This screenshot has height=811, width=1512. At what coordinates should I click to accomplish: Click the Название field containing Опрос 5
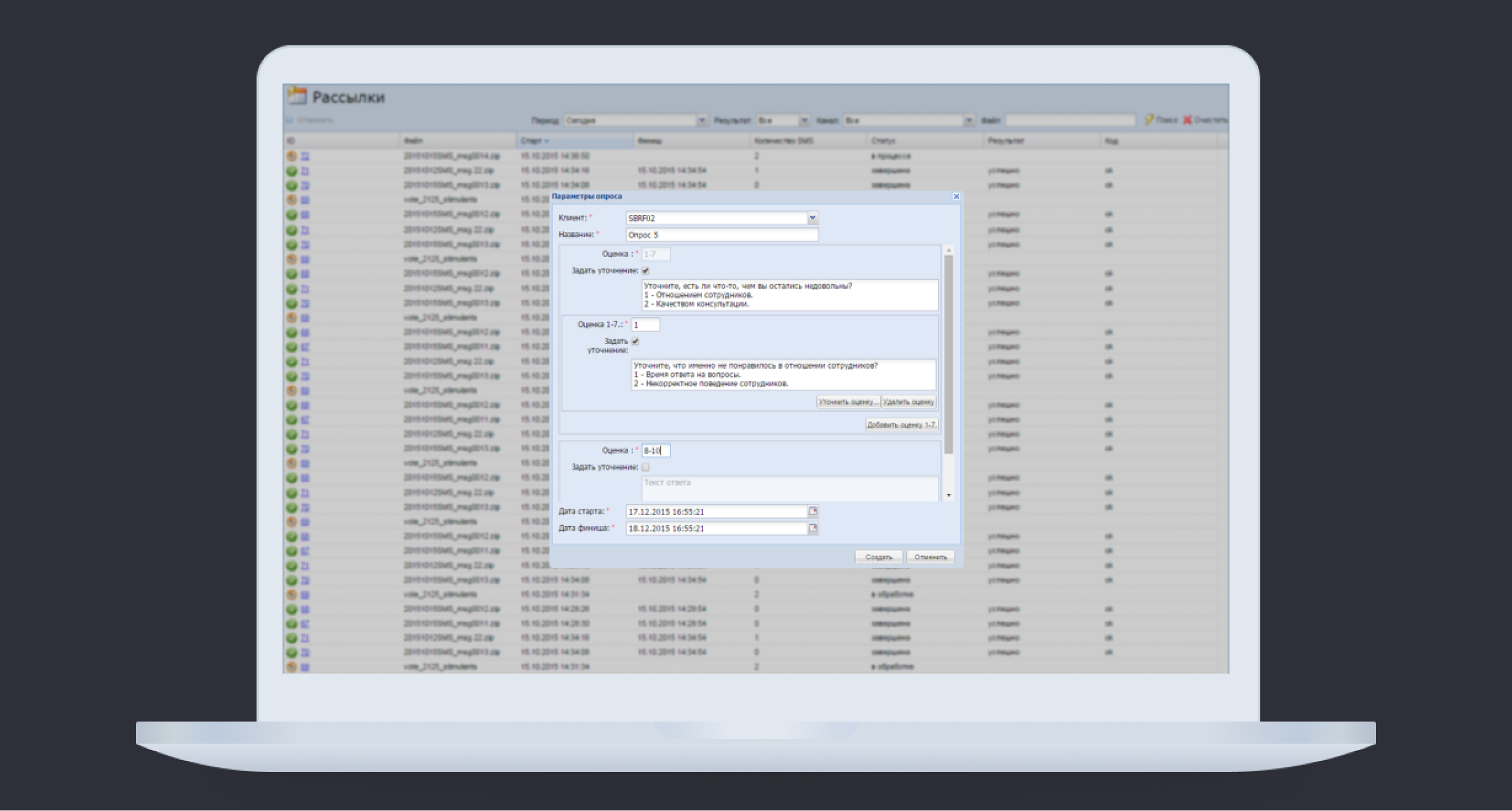721,235
